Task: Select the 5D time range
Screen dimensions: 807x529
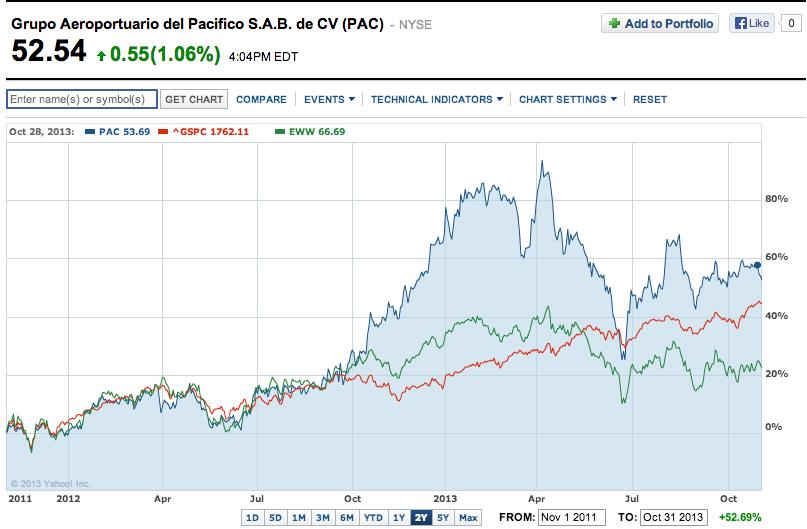Action: pyautogui.click(x=275, y=517)
